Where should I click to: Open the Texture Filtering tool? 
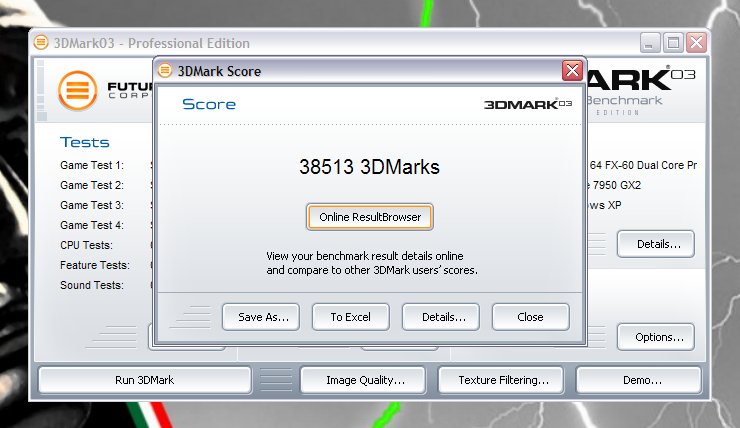point(501,380)
